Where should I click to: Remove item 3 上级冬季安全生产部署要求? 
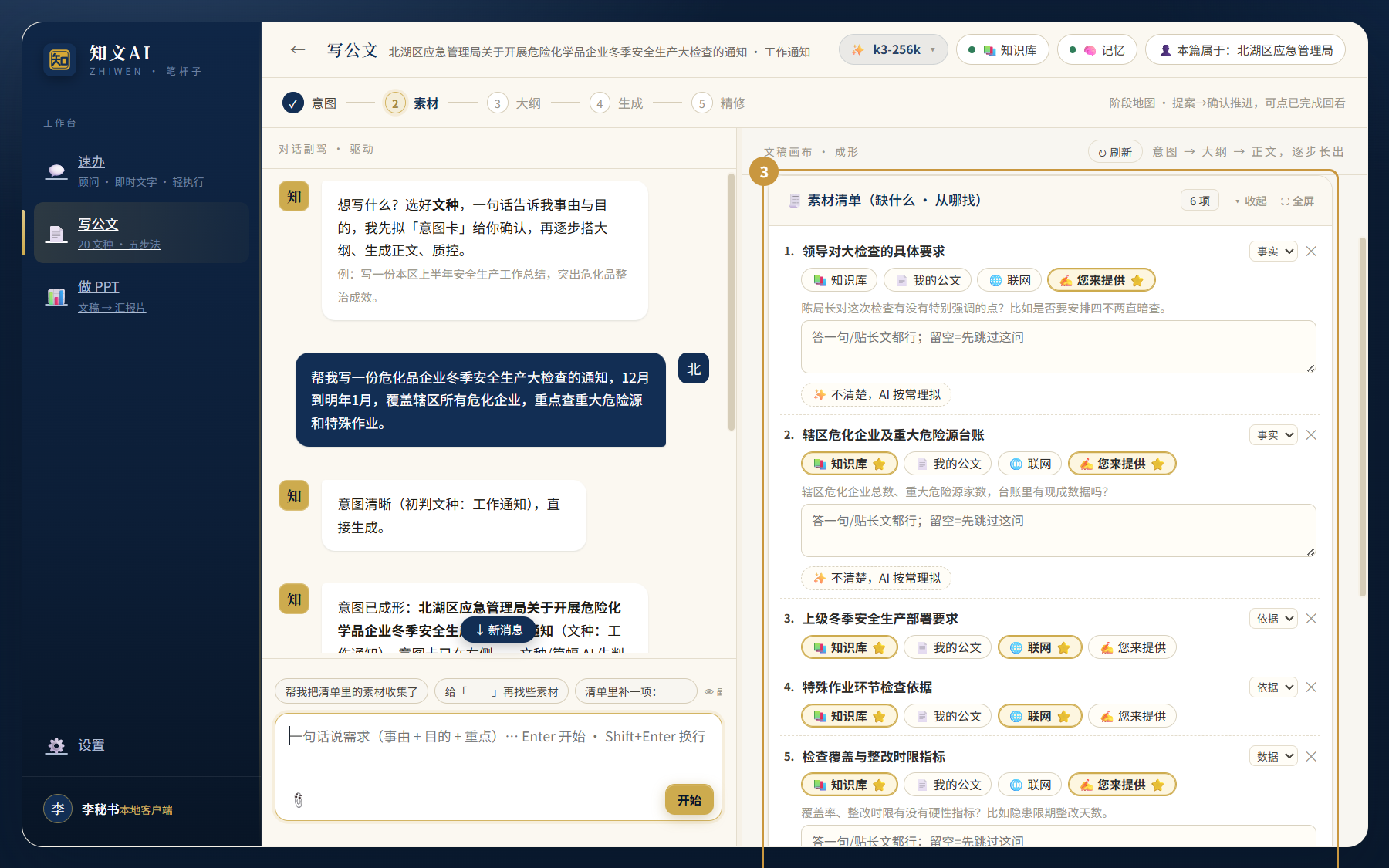point(1311,619)
